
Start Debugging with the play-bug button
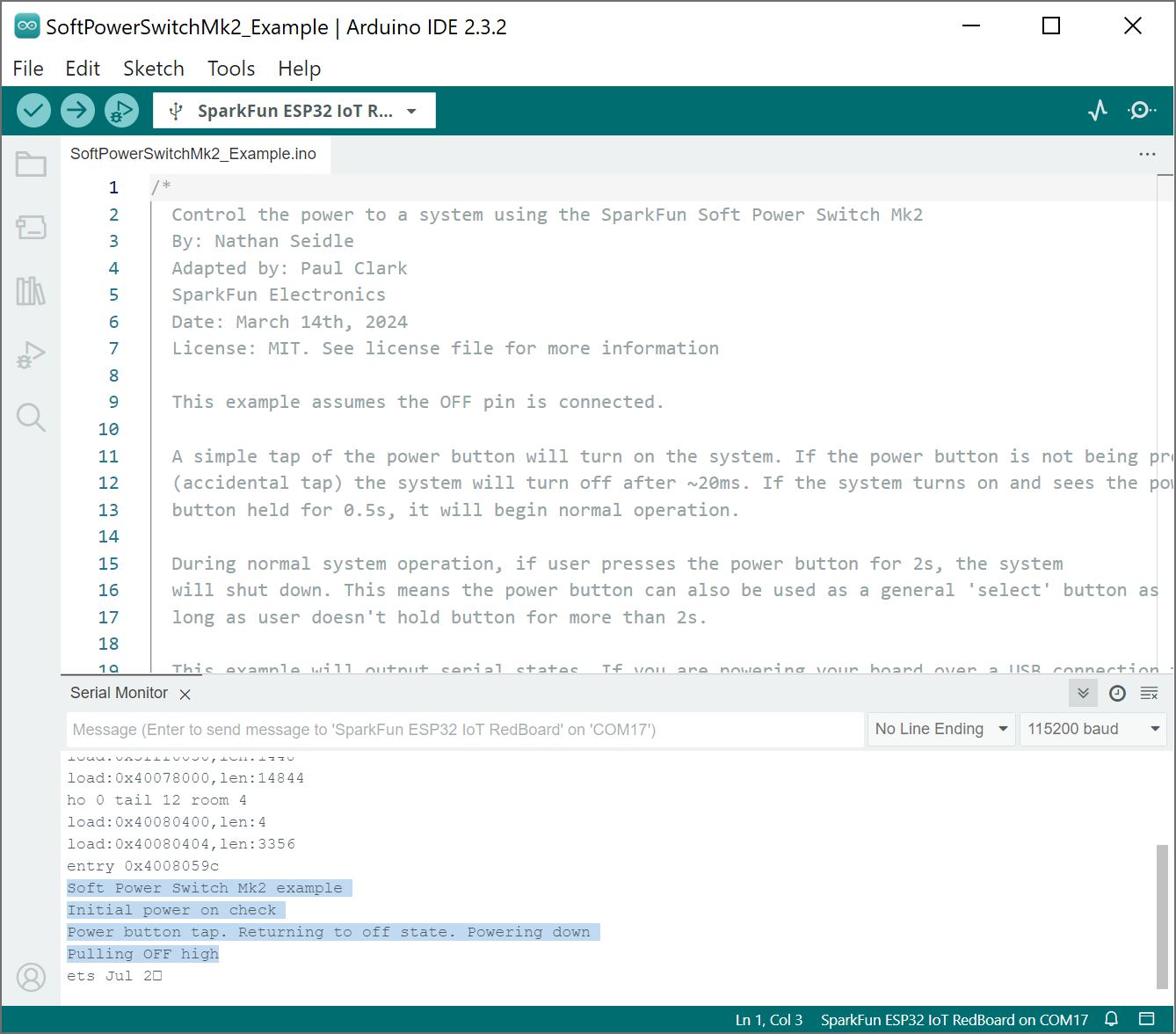(x=121, y=111)
